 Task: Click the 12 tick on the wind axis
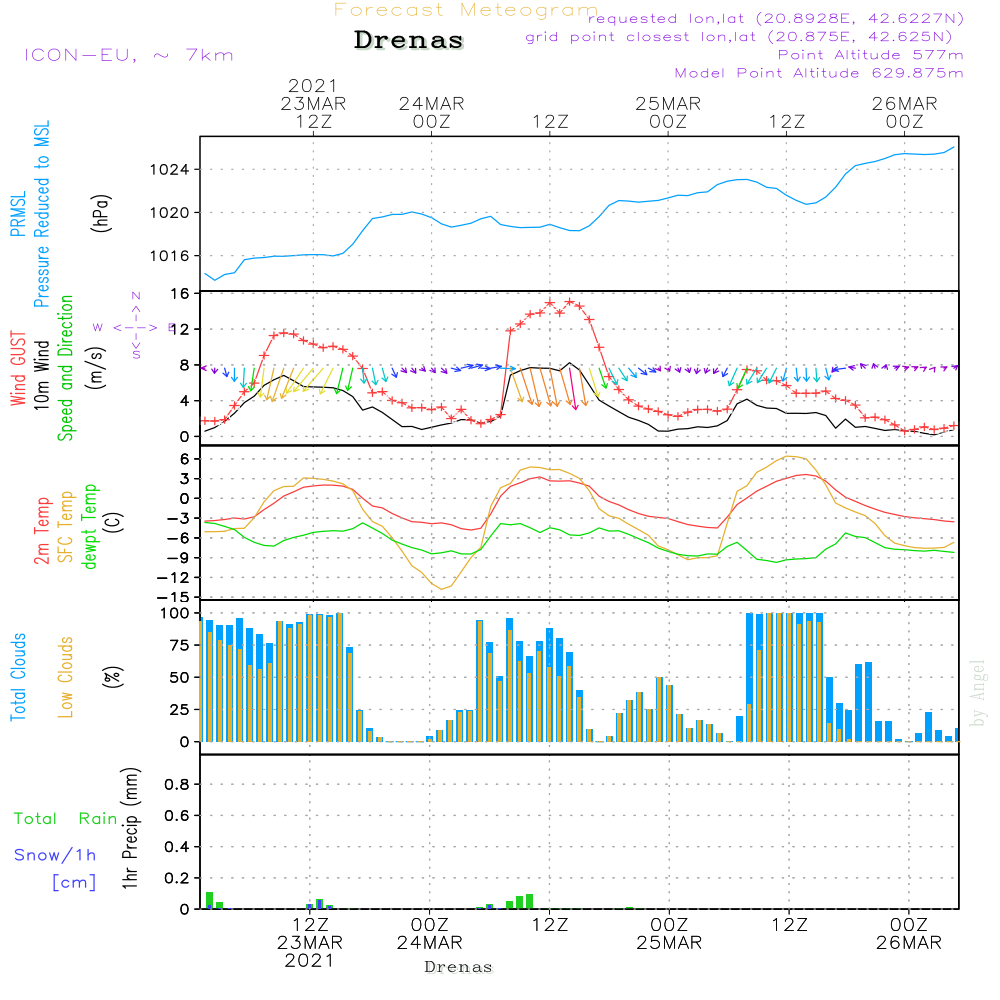point(180,330)
